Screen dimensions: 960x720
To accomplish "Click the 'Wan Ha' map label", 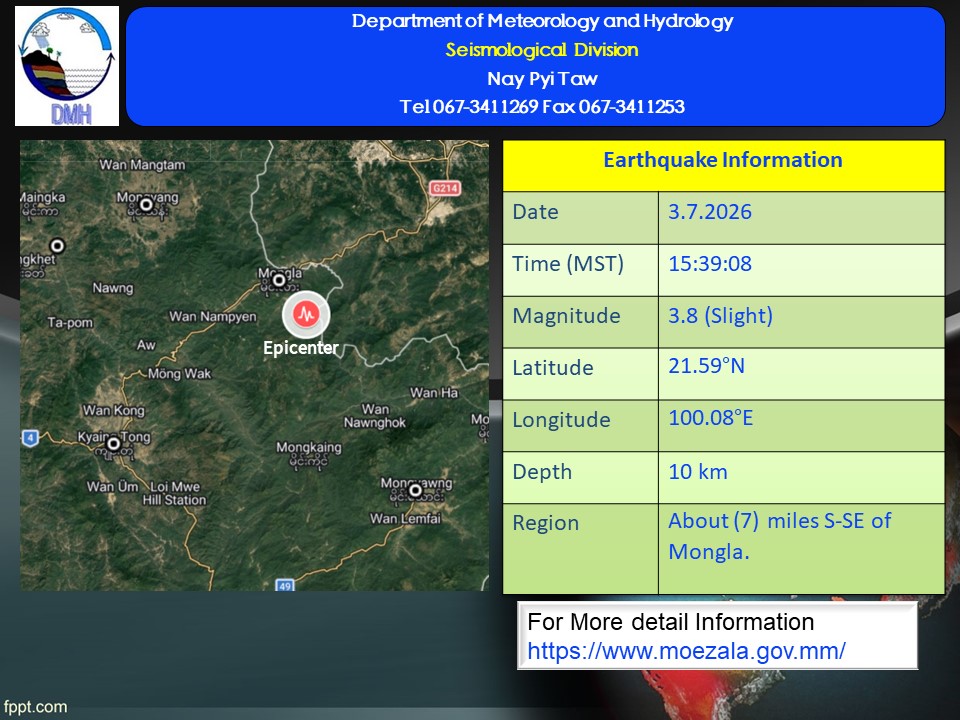I will click(434, 392).
